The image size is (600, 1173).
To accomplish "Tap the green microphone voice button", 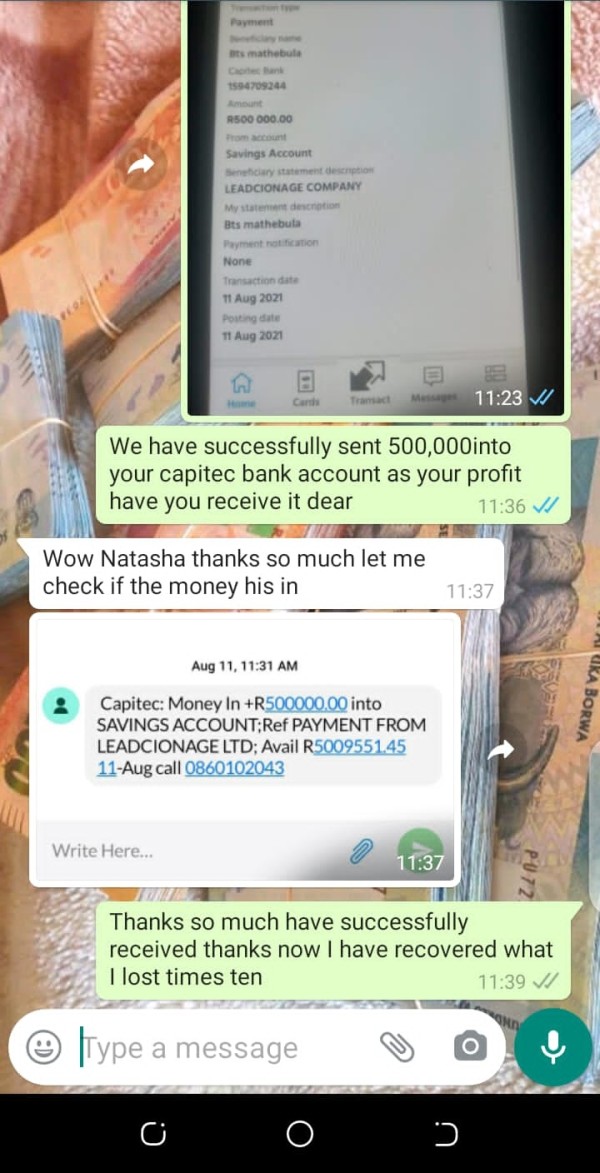I will point(553,1047).
